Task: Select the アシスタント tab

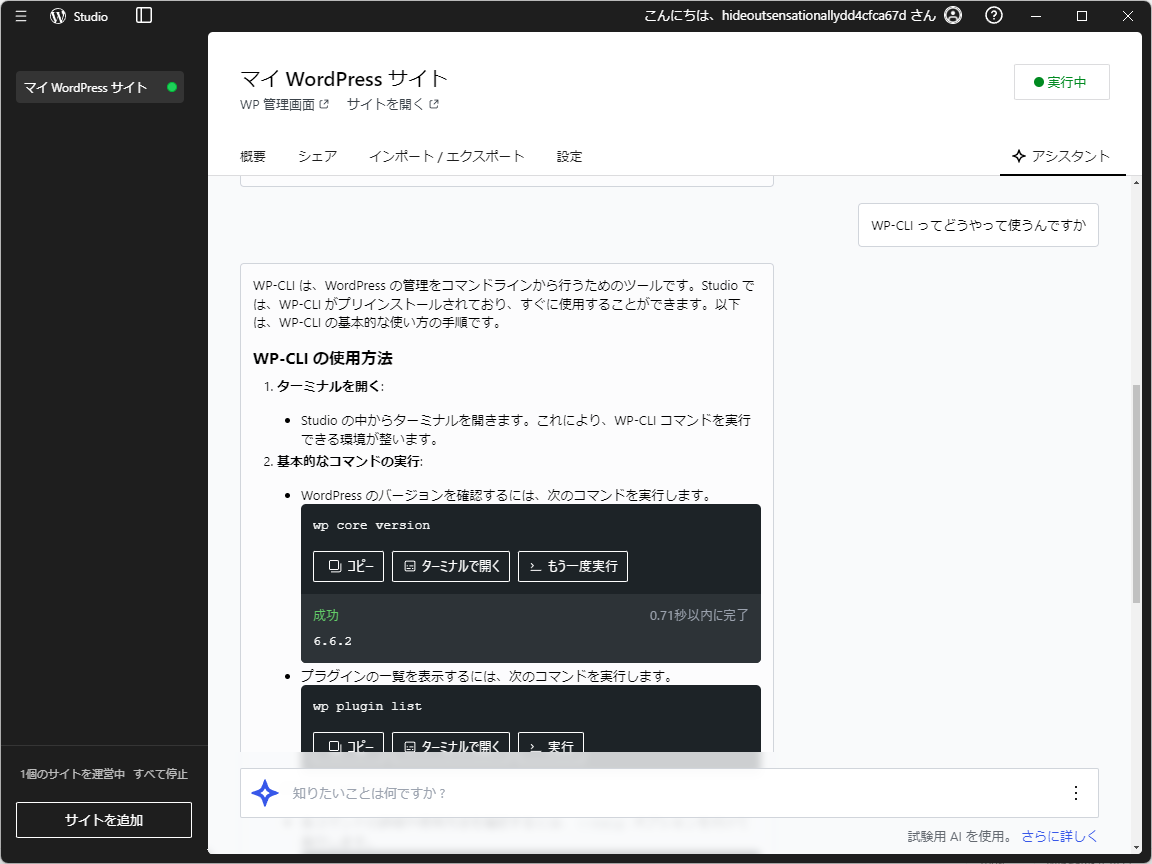Action: click(x=1063, y=156)
